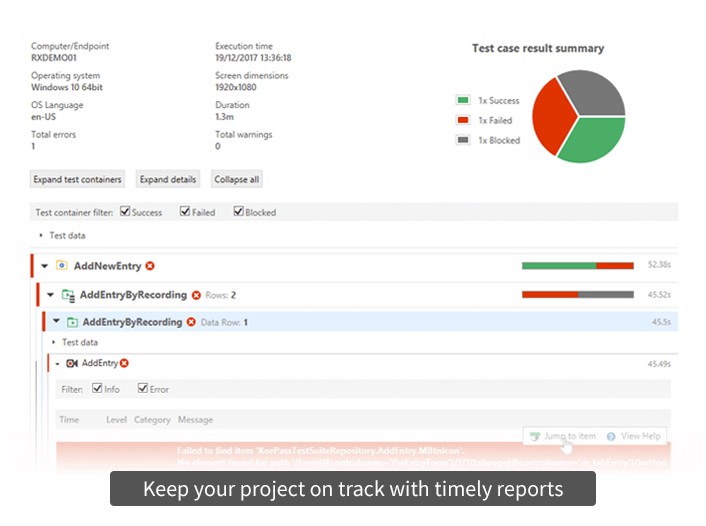Disable the Info log filter checkbox

(x=97, y=389)
